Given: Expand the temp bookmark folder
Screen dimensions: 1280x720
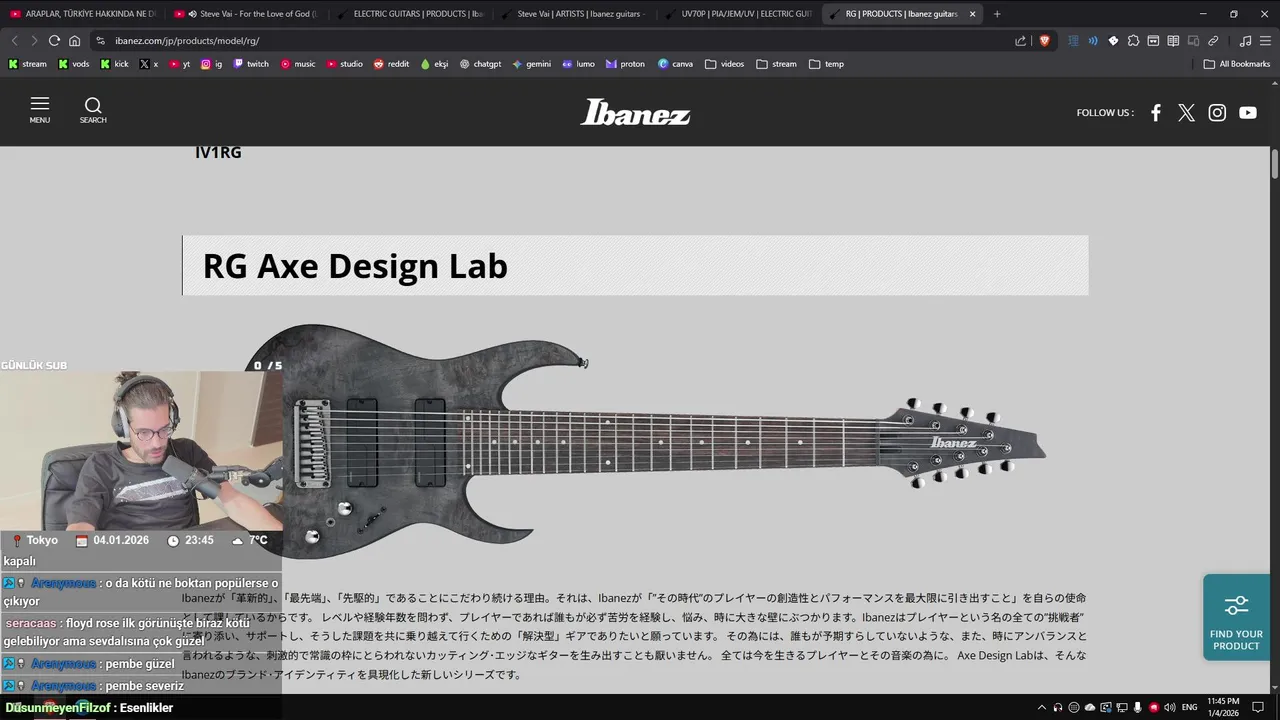Looking at the screenshot, I should click(826, 64).
